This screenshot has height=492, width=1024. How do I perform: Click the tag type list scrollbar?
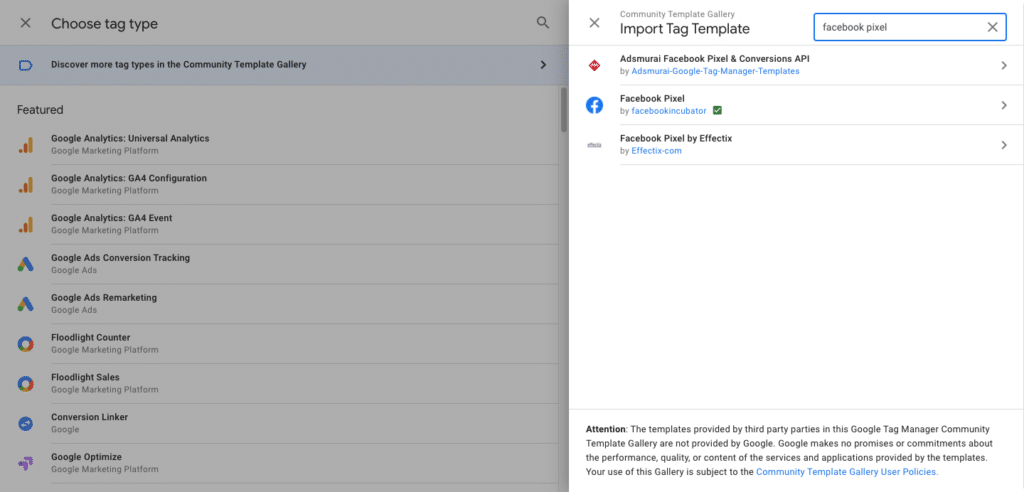tap(564, 110)
